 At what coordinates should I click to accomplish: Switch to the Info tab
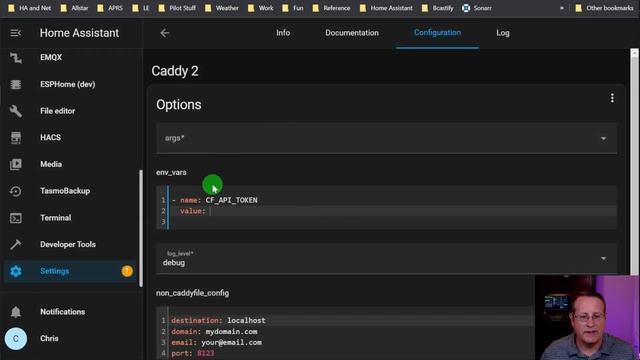click(283, 33)
